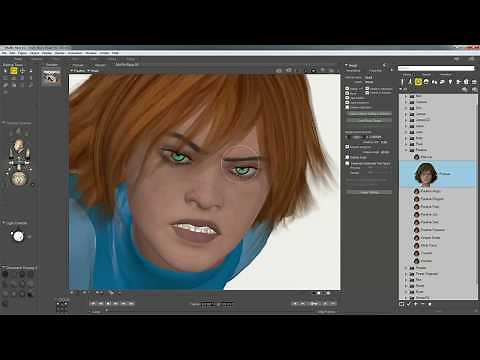The image size is (480, 360).
Task: Switch to the Hair room tab
Action: 75,59
